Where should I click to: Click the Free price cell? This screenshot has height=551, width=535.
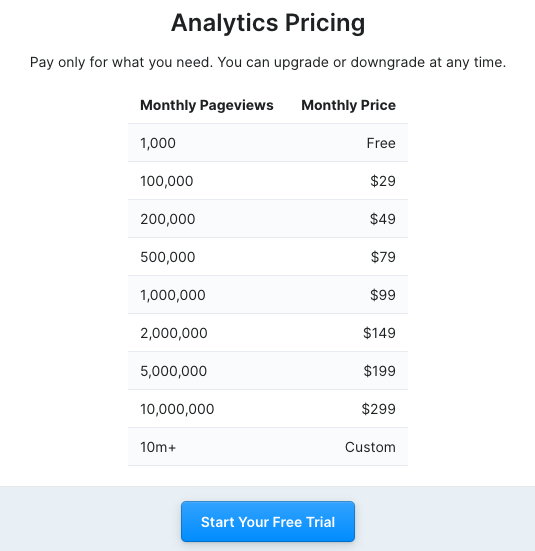(x=347, y=143)
